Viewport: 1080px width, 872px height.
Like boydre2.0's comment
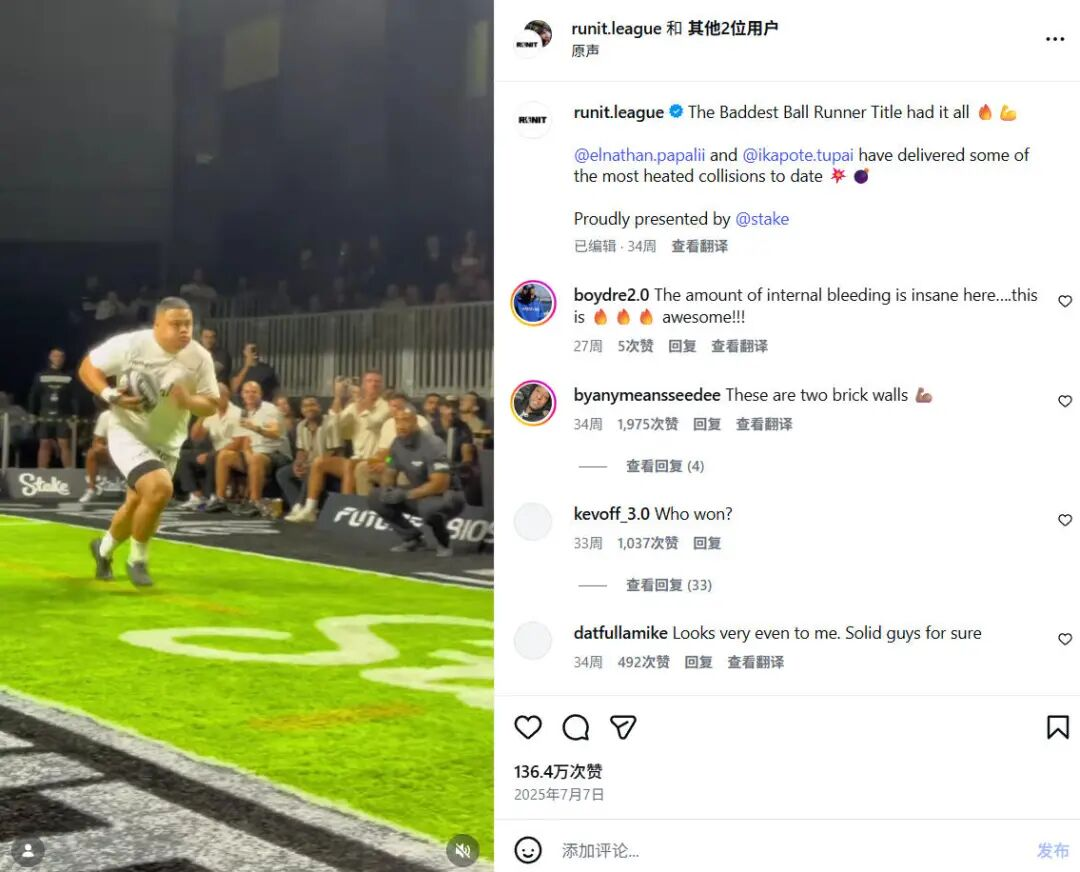1065,301
